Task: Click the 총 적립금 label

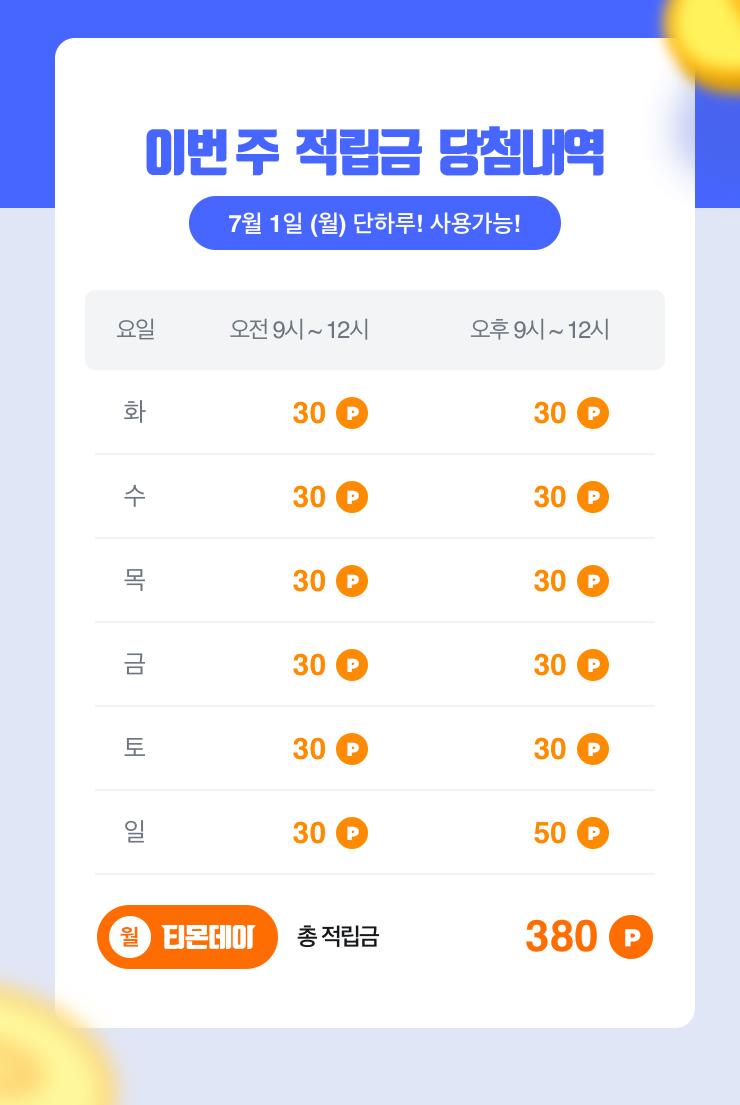Action: click(338, 937)
